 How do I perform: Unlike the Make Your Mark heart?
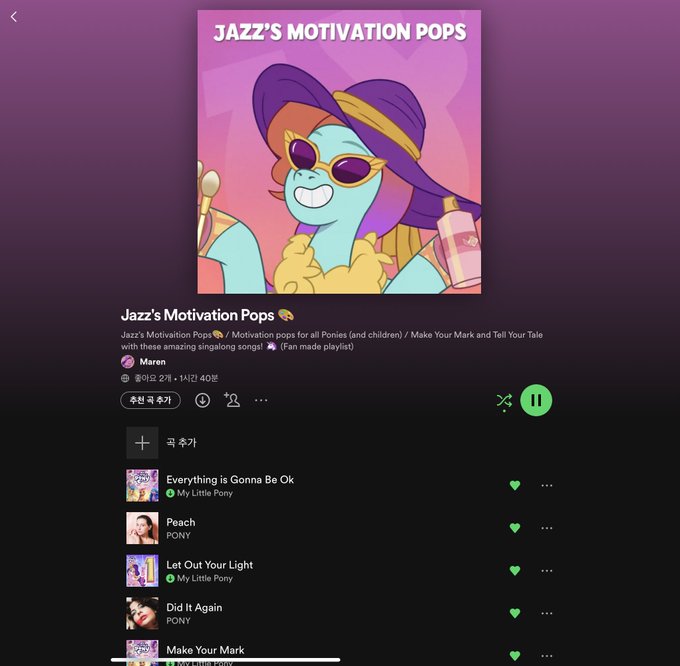(515, 656)
